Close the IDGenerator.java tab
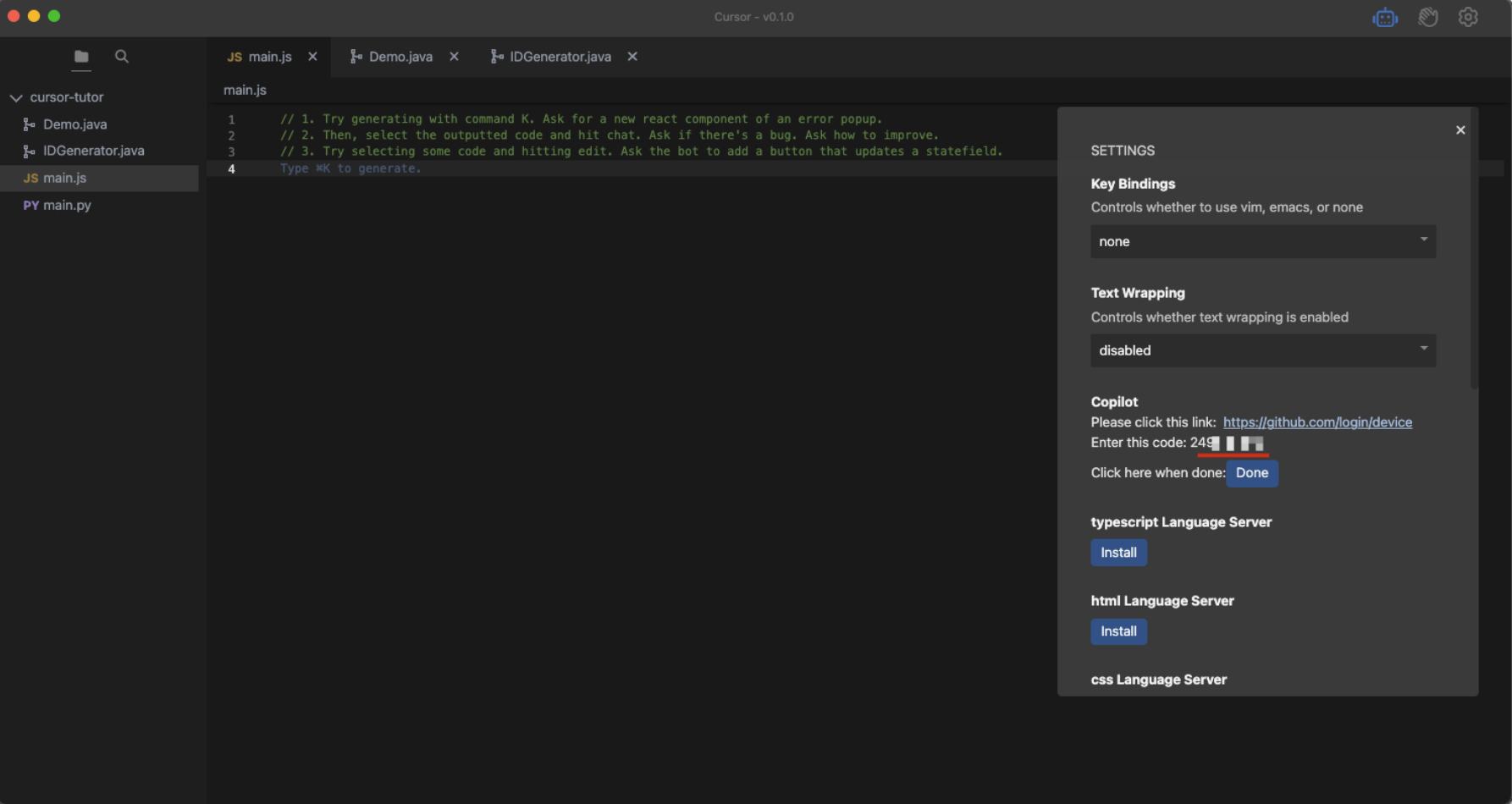Image resolution: width=1512 pixels, height=804 pixels. [x=632, y=57]
